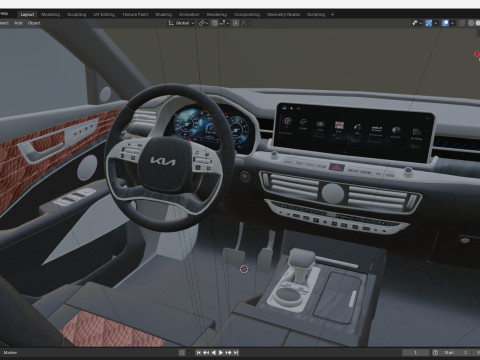Open the Global transform orientation dropdown
480x360 pixels.
tap(181, 23)
